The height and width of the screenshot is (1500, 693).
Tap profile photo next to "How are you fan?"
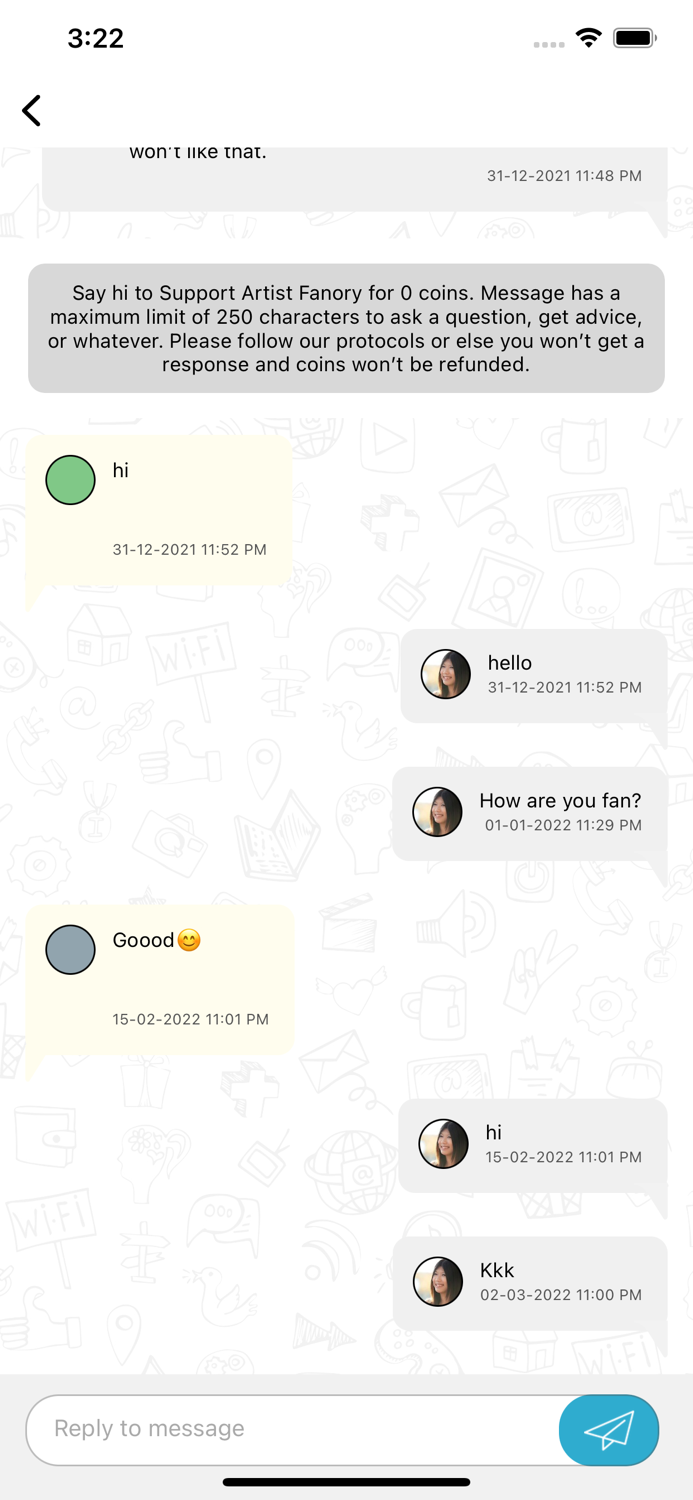coord(438,811)
